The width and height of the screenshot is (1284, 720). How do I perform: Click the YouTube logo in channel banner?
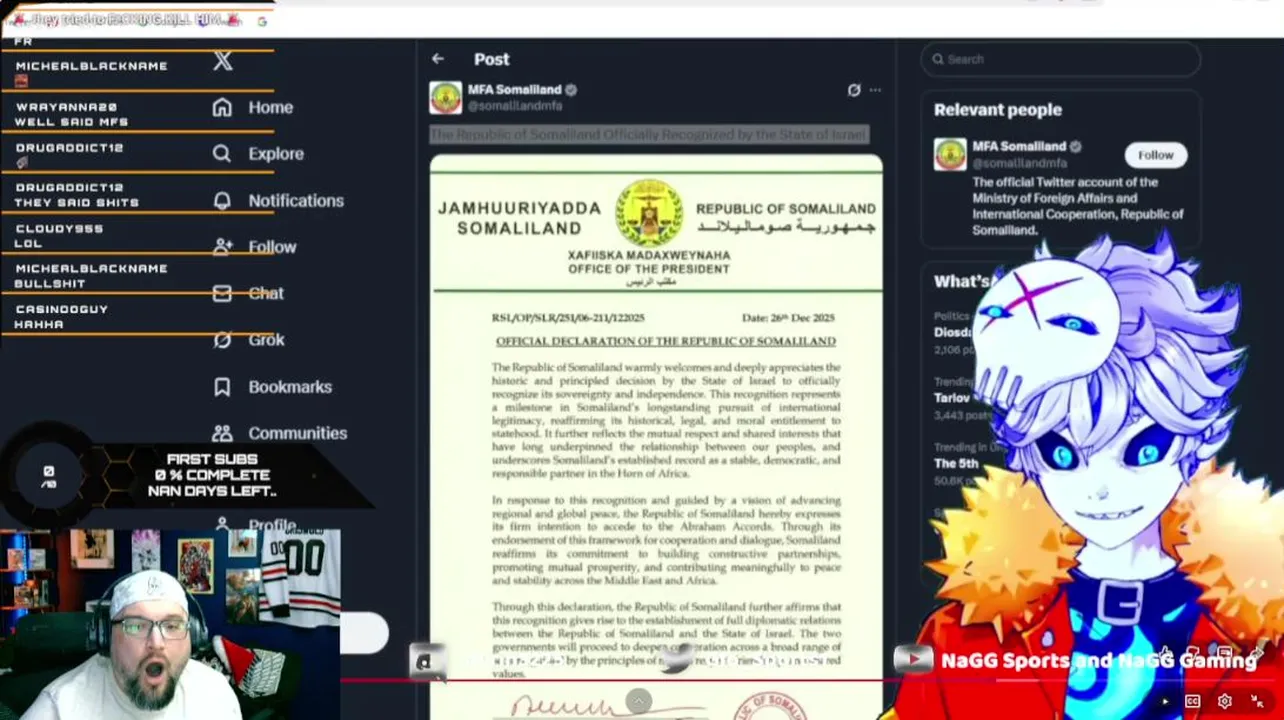coord(913,658)
